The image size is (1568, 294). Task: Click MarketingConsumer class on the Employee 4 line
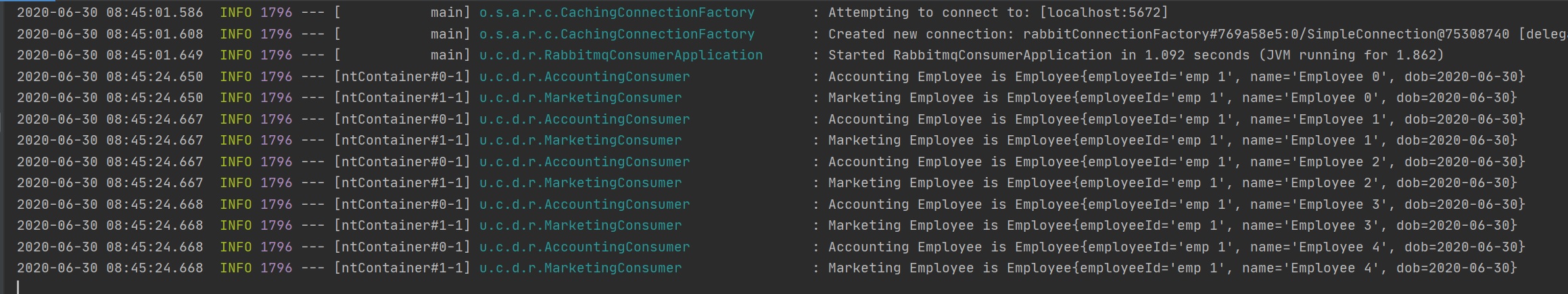tap(580, 268)
